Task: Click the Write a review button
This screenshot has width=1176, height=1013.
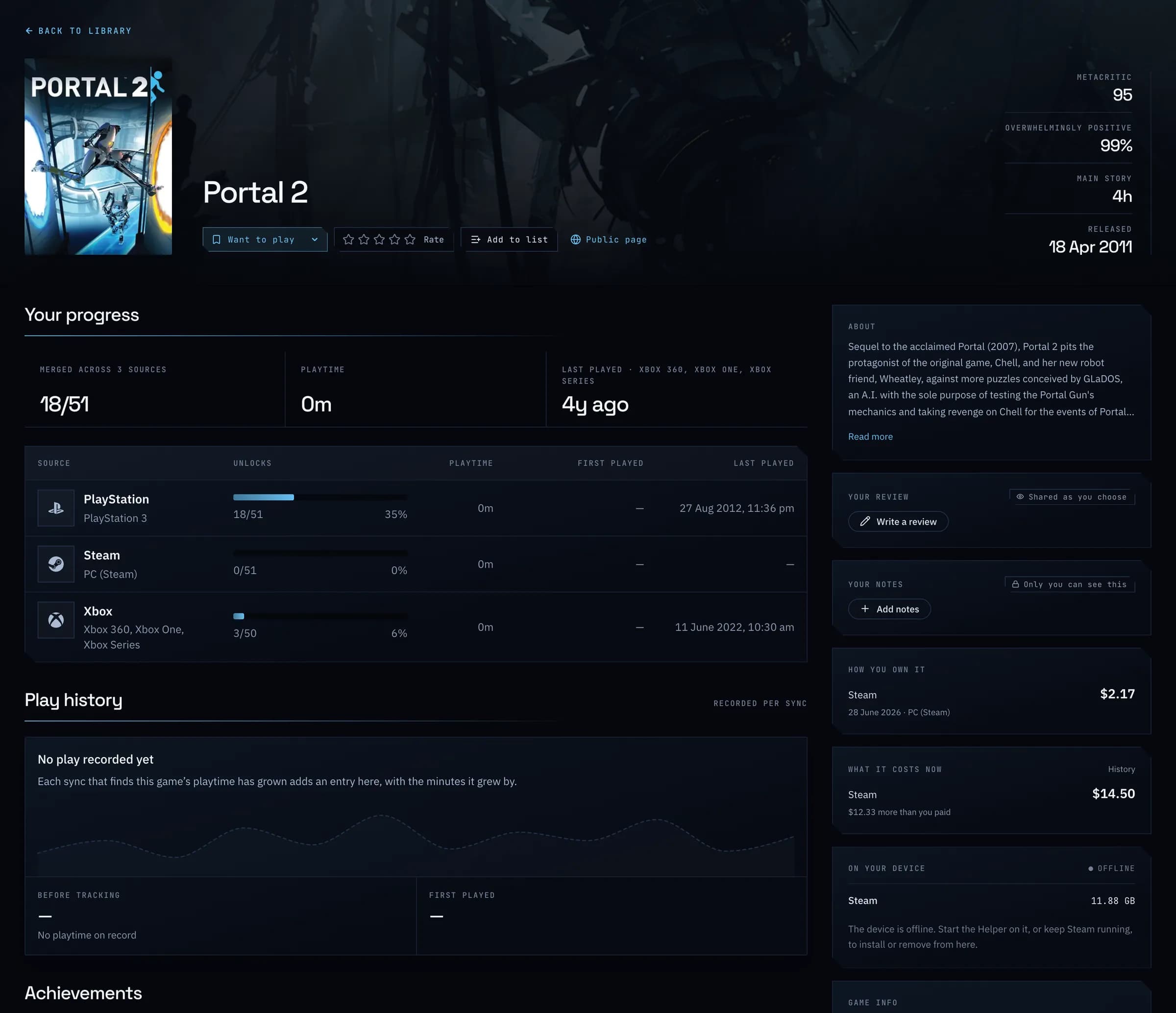Action: (898, 522)
